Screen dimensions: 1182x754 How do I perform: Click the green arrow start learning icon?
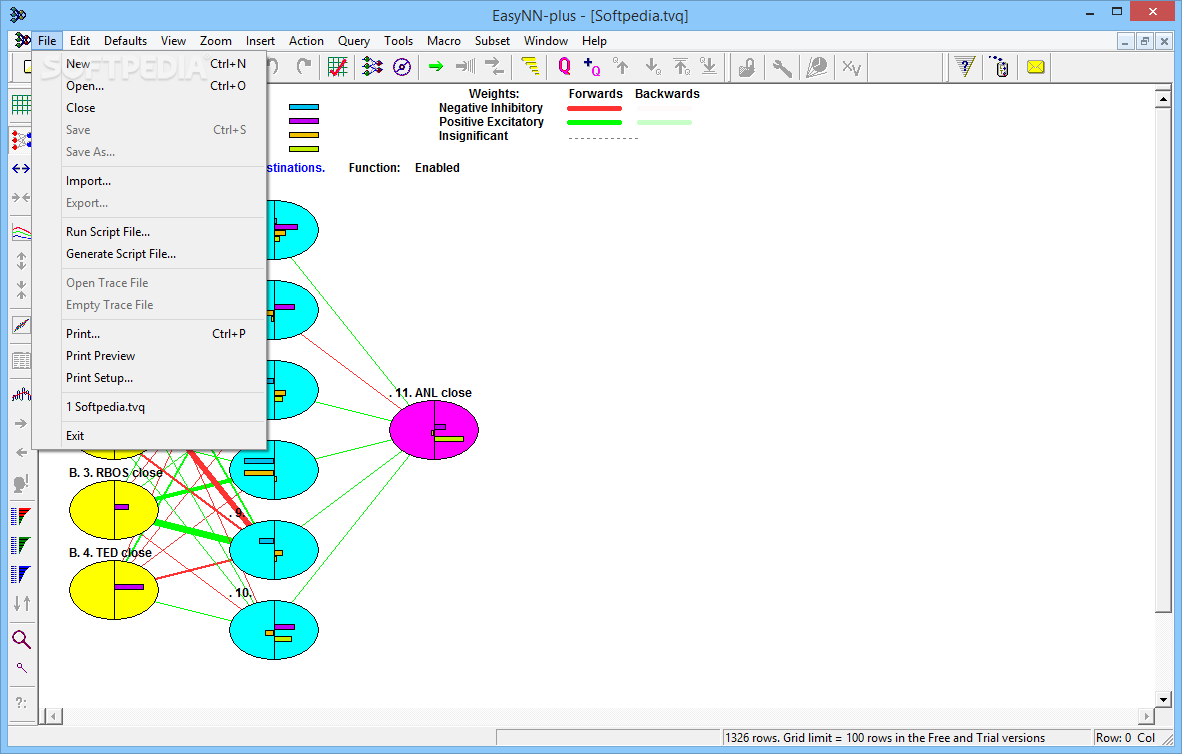[x=436, y=67]
